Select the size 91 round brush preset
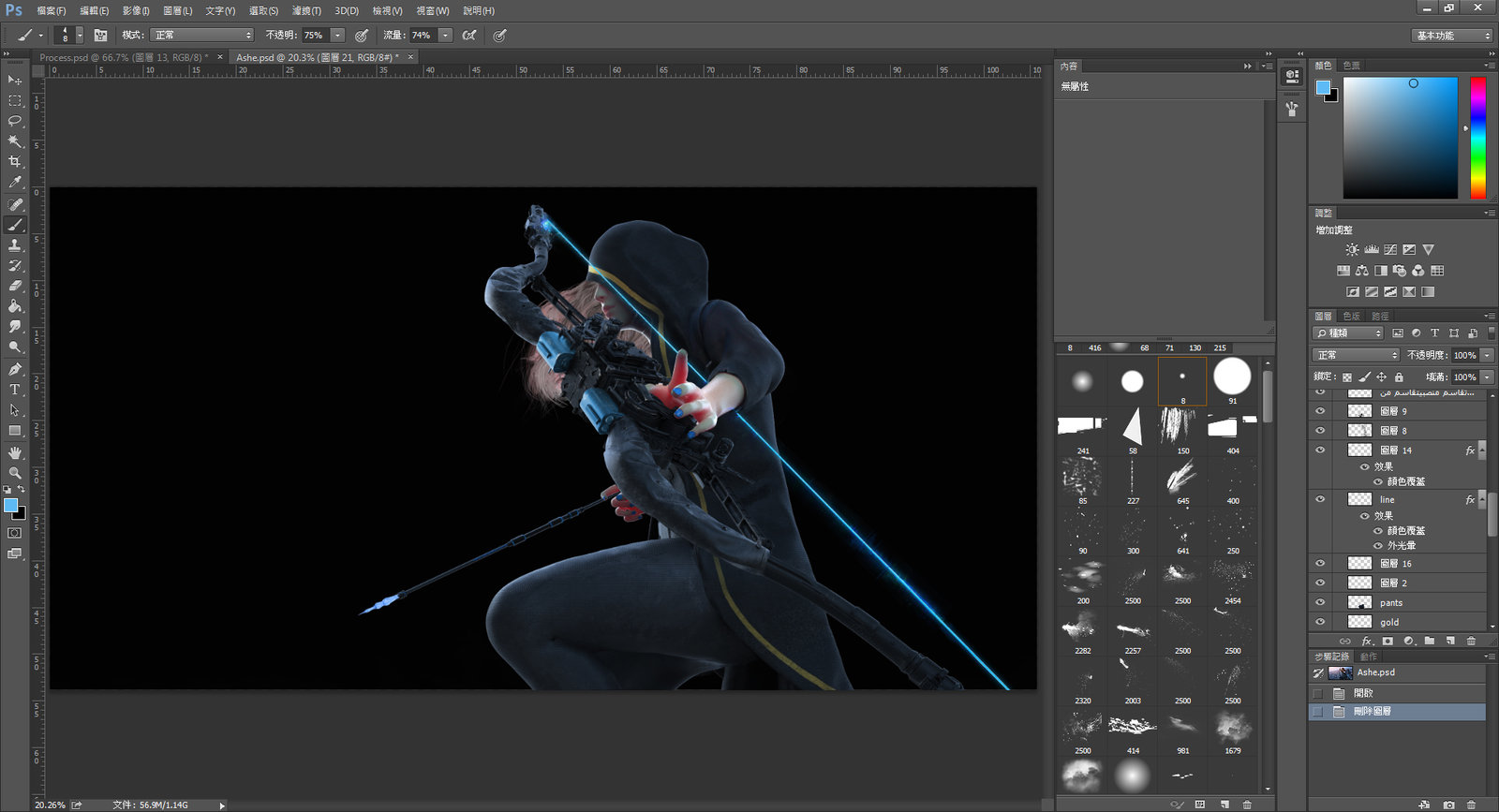Screen dimensions: 1499x812 [1232, 380]
